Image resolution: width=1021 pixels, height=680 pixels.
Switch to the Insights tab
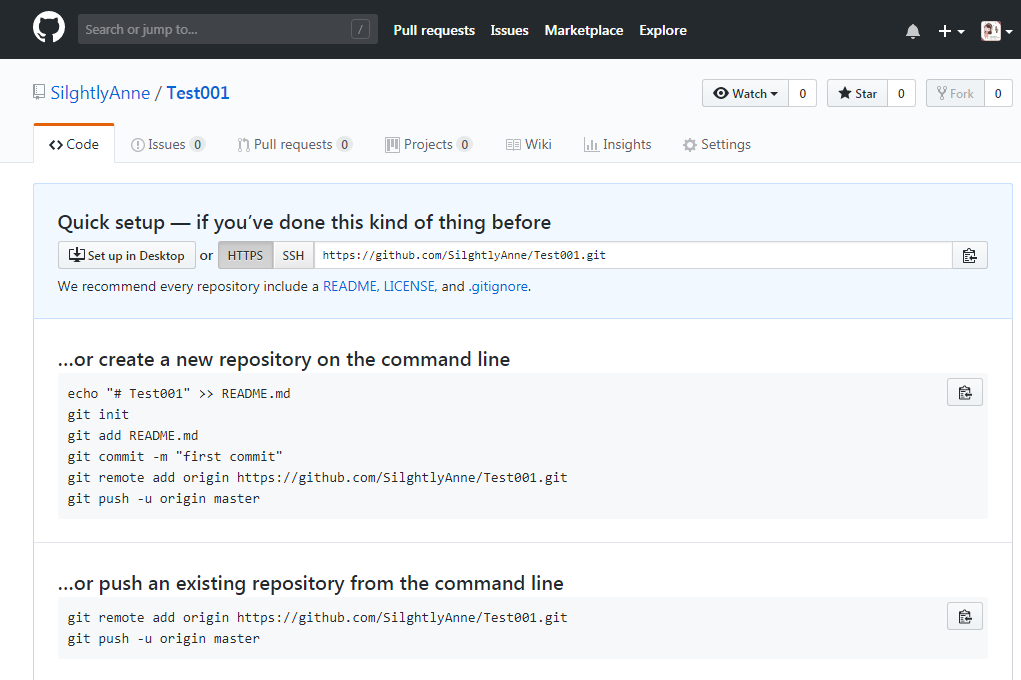617,144
